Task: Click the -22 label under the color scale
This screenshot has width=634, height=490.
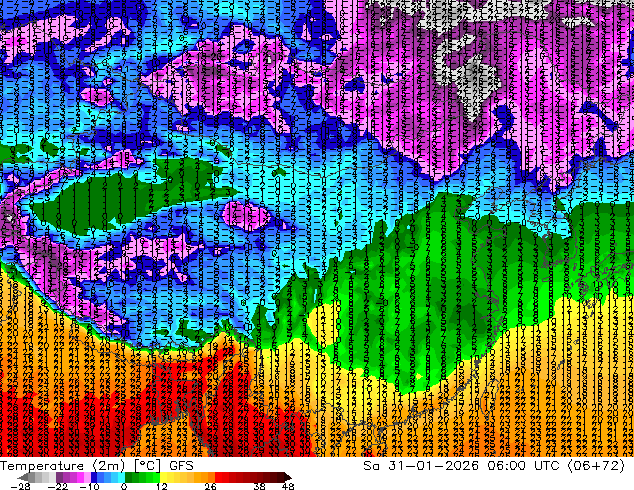Action: [57, 486]
